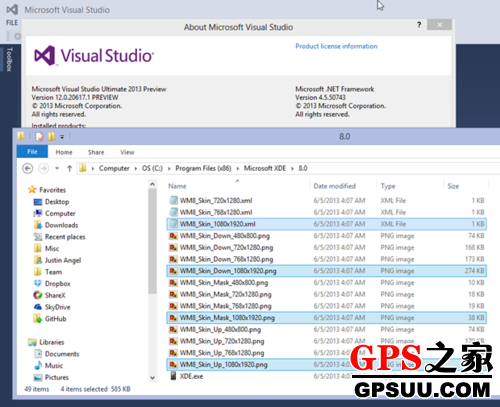
Task: Switch to the View ribbon tab
Action: point(127,152)
